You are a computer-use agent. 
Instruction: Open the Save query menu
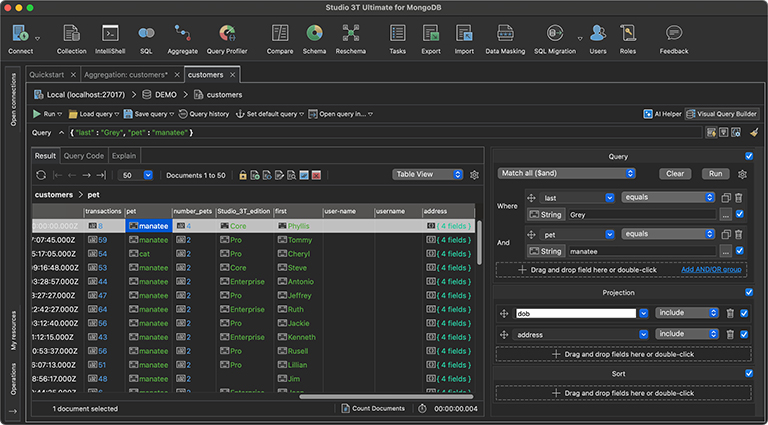pos(149,114)
